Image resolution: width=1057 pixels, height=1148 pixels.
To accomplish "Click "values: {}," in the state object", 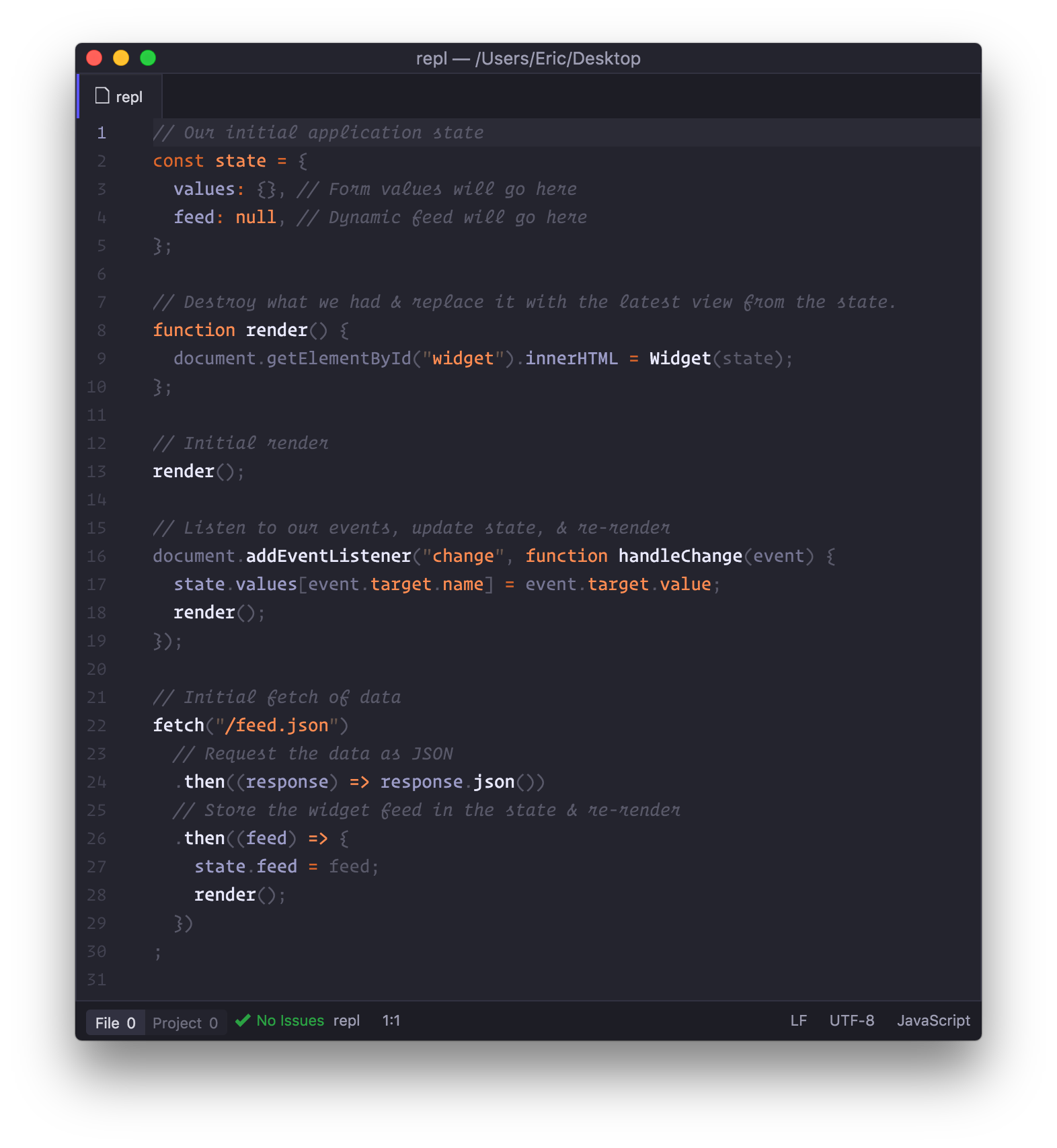I will click(230, 189).
